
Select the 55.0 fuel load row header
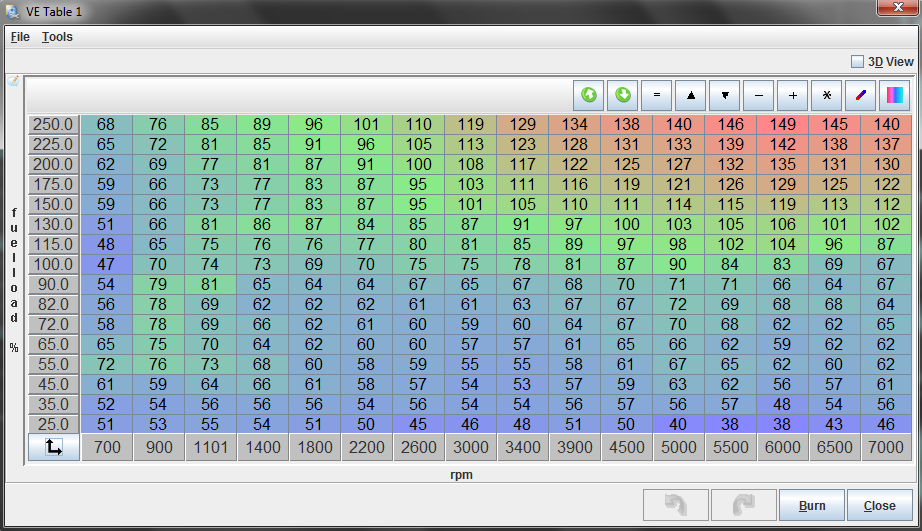click(x=54, y=365)
